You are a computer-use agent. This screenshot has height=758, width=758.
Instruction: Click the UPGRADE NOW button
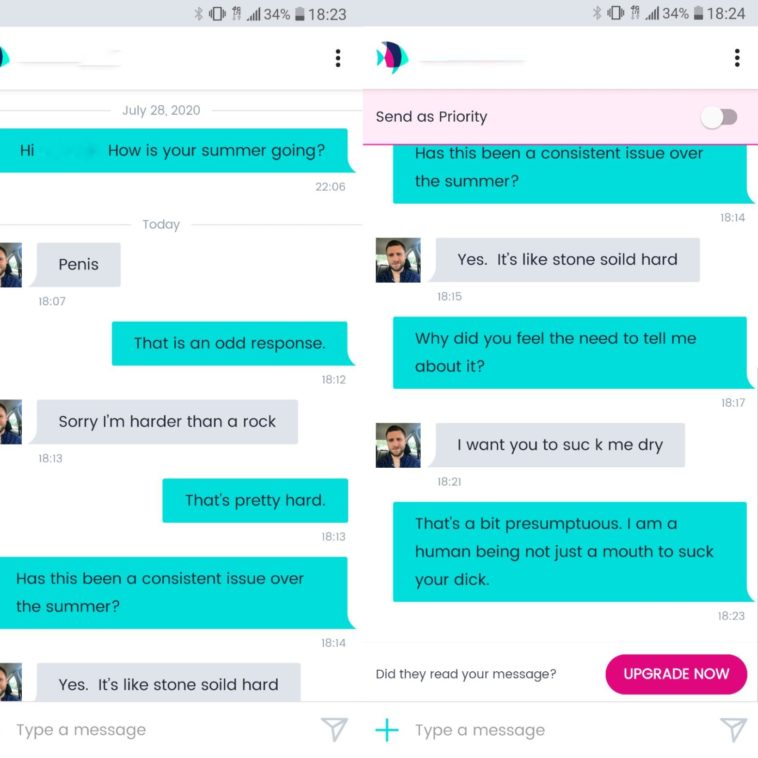pyautogui.click(x=676, y=674)
